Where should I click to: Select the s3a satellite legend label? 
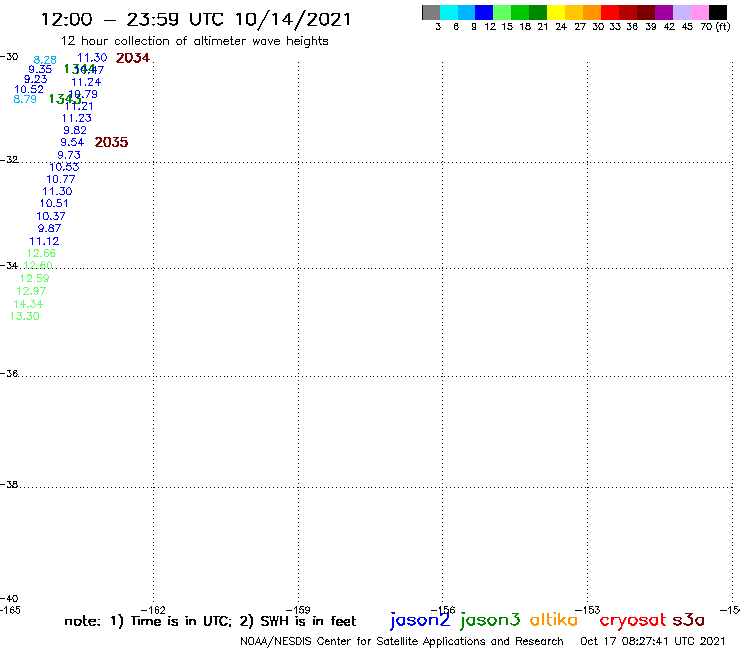tap(688, 620)
